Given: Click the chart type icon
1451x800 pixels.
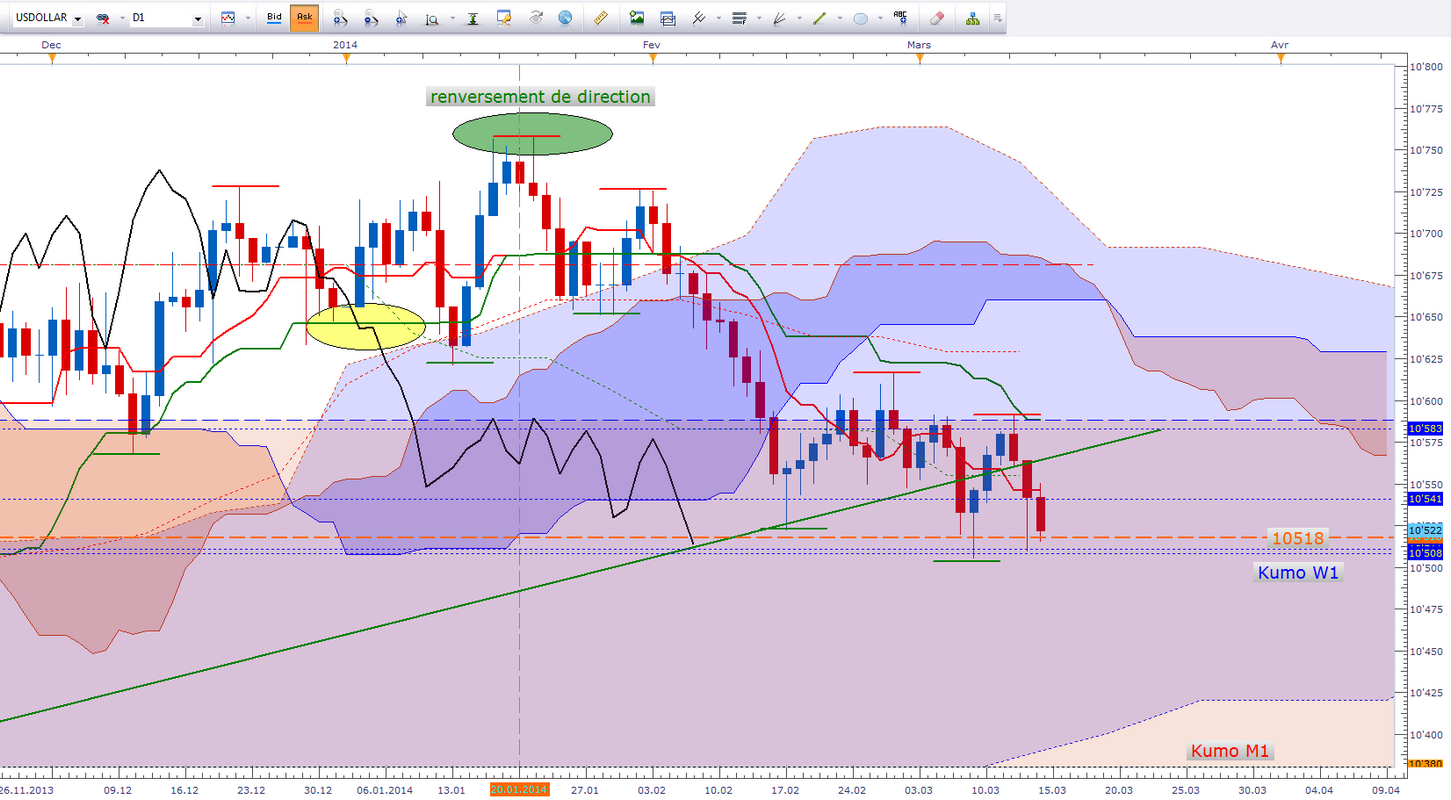Looking at the screenshot, I should (x=228, y=18).
